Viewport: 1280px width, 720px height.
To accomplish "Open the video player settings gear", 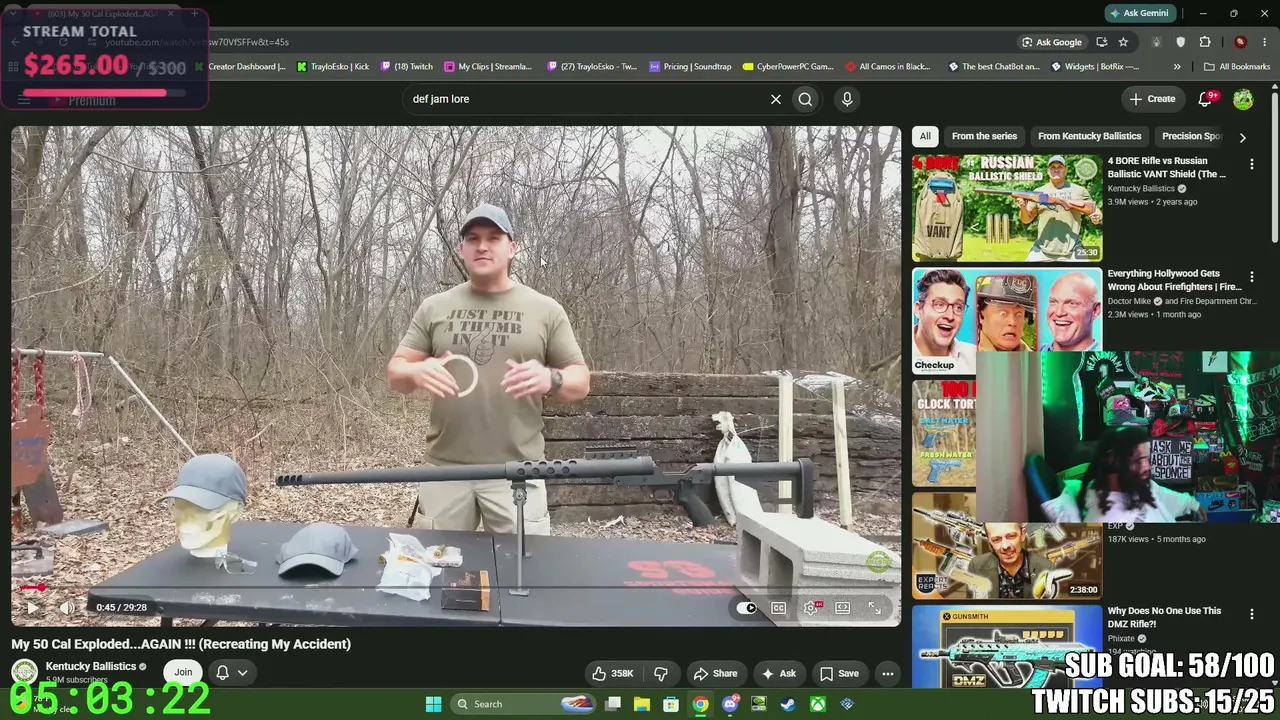I will point(811,607).
